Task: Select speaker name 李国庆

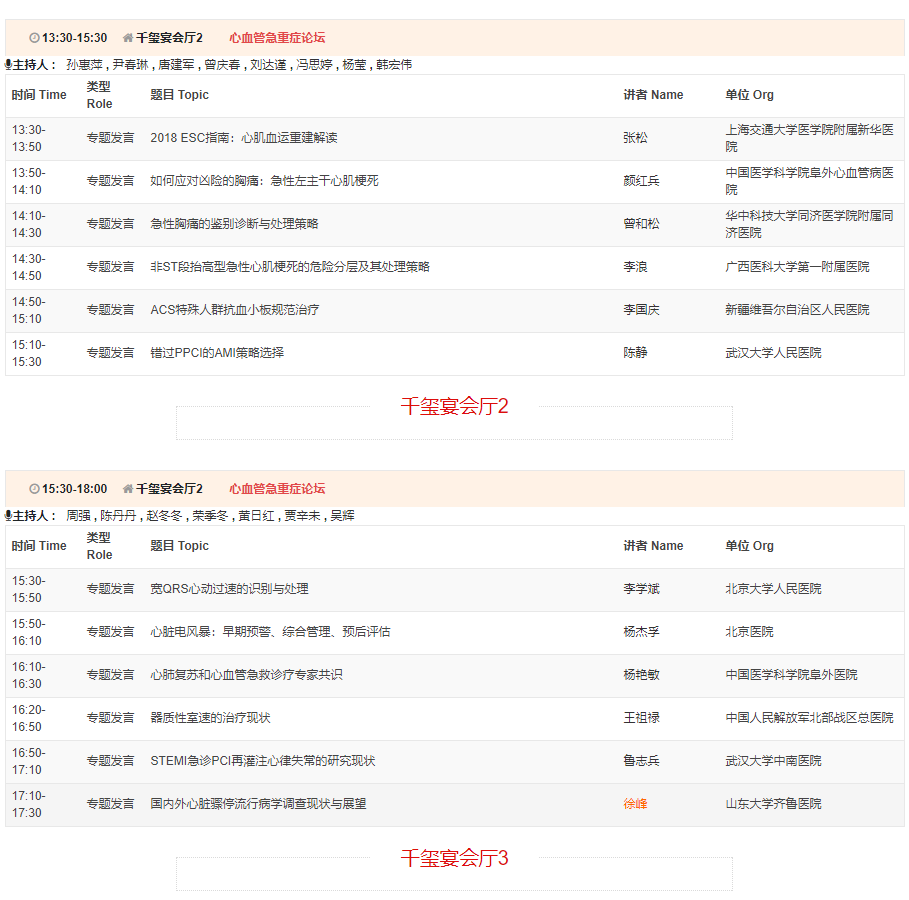Action: point(641,310)
